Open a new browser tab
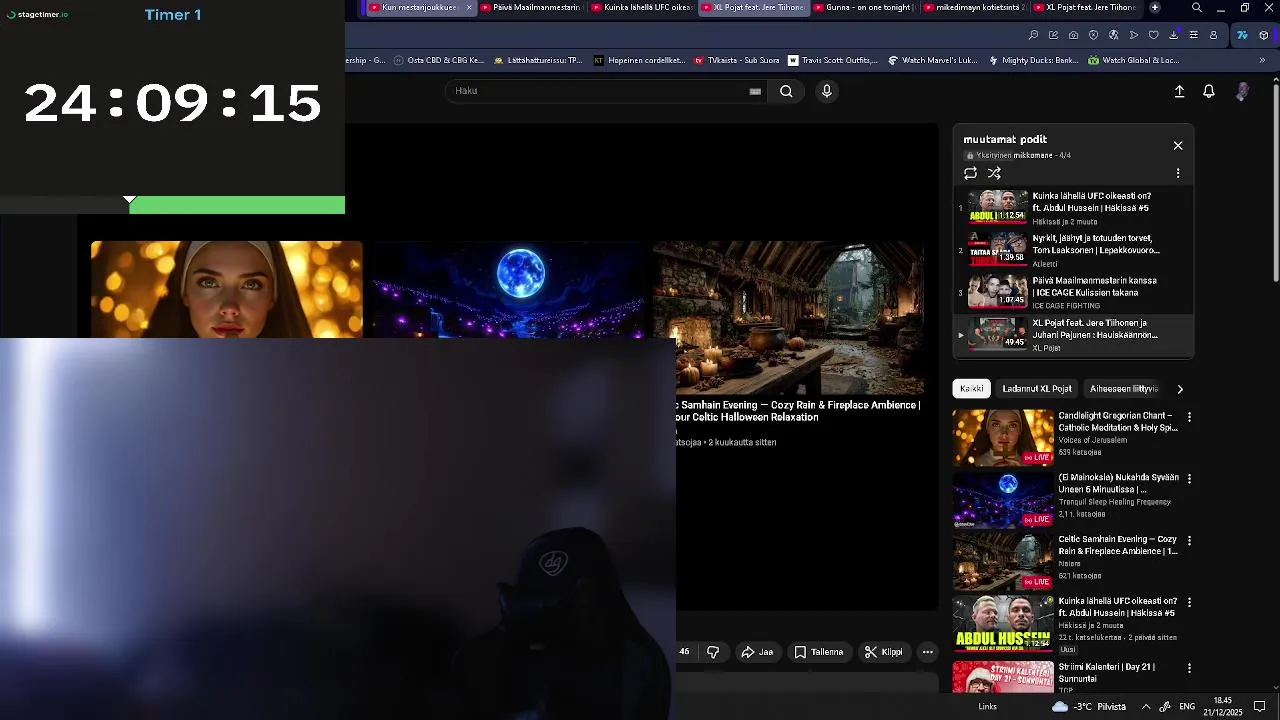This screenshot has height=720, width=1280. coord(1155,7)
